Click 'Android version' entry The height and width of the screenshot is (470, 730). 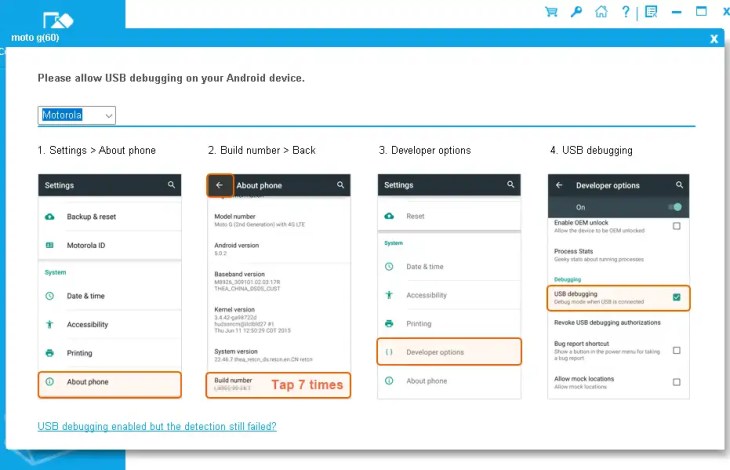tap(237, 249)
